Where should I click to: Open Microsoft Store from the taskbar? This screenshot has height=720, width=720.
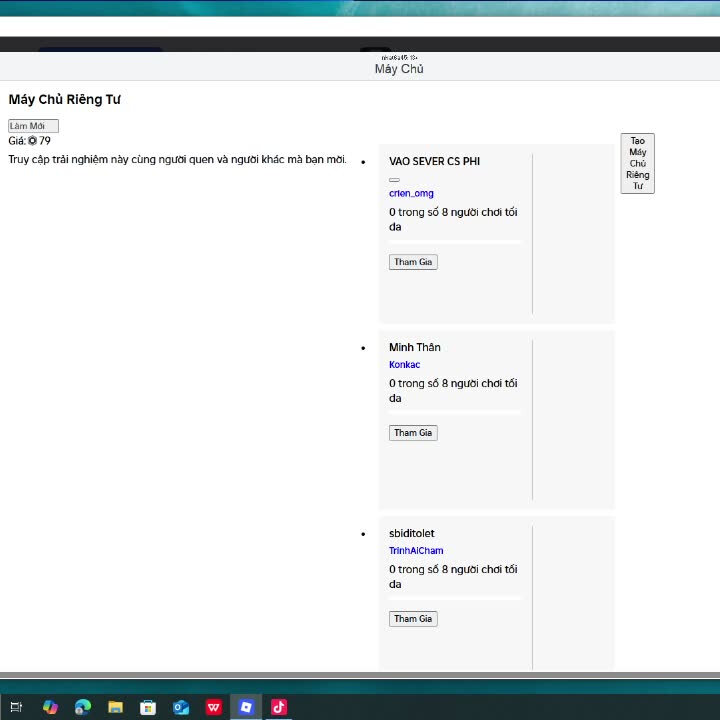[x=148, y=707]
